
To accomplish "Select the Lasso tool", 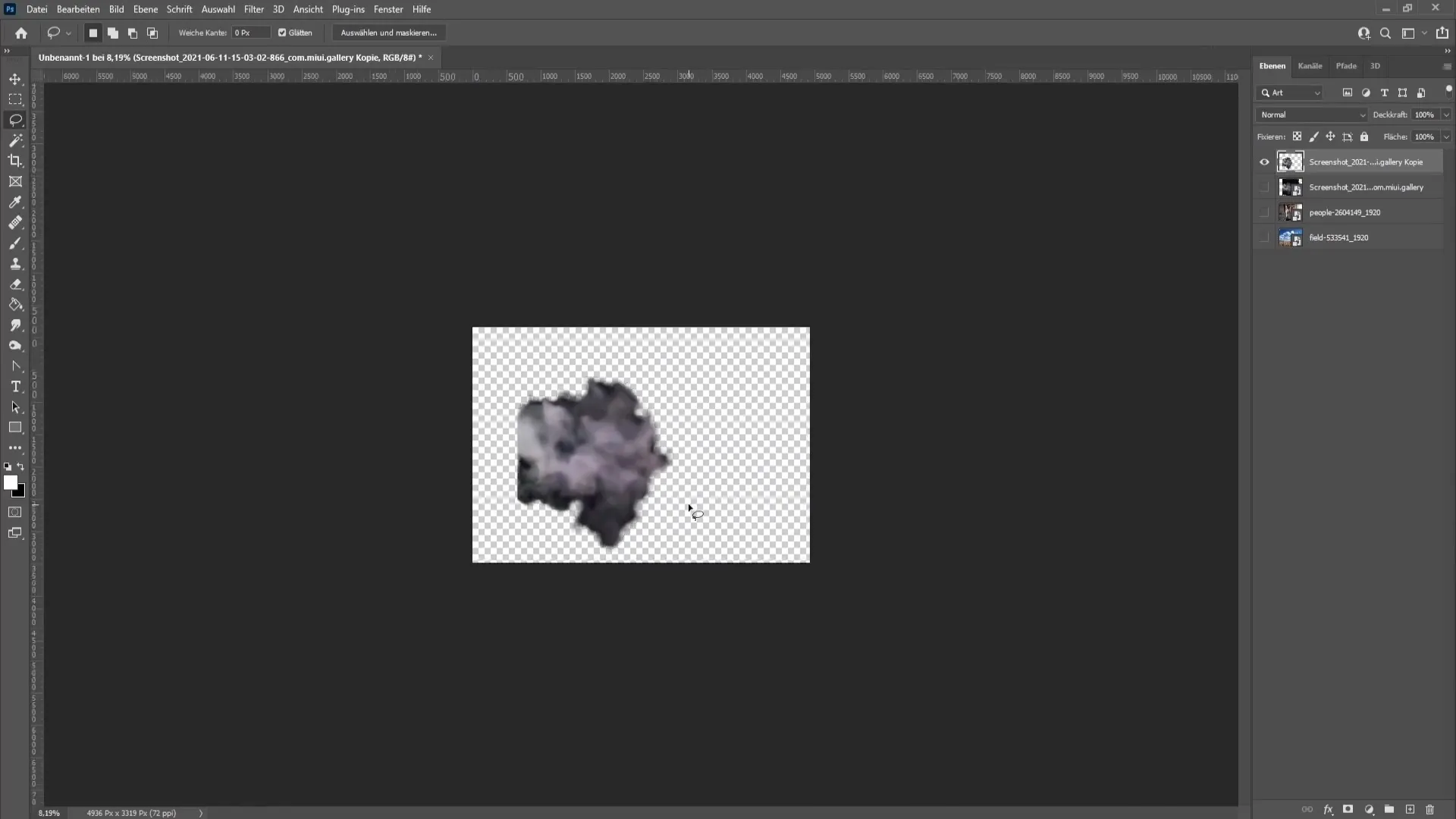I will point(15,119).
